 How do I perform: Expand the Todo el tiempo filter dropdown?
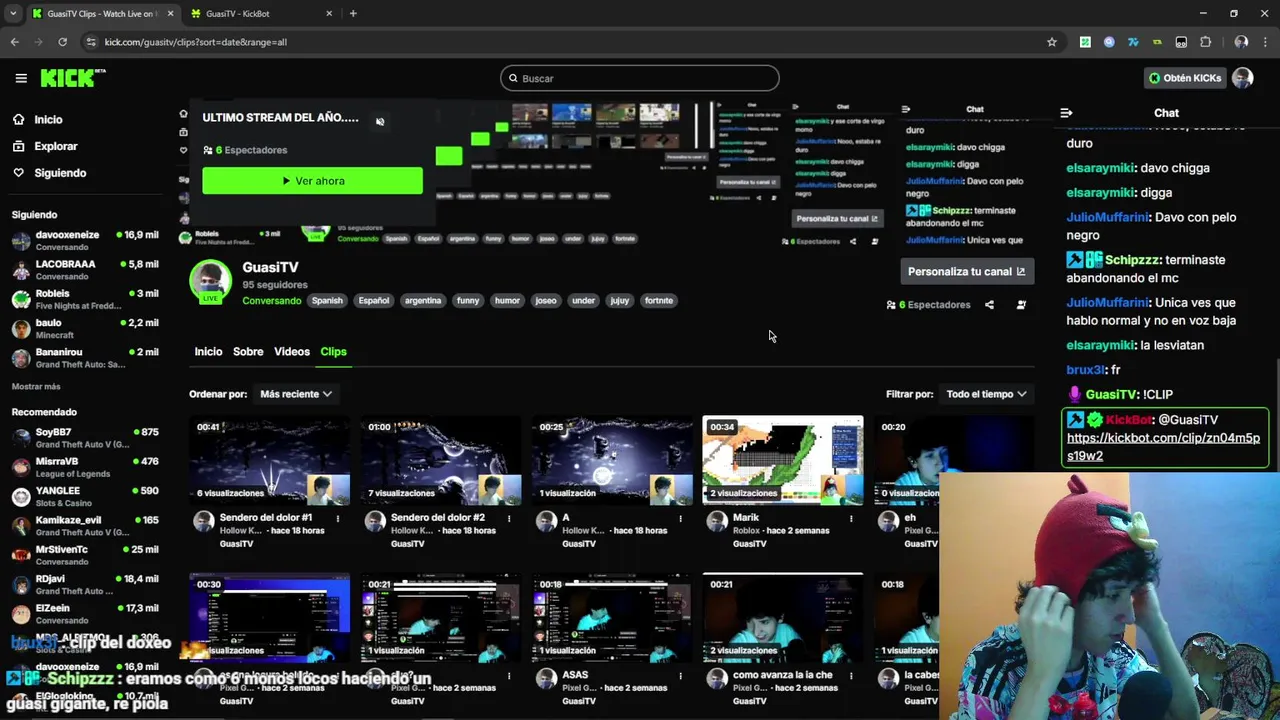click(986, 394)
